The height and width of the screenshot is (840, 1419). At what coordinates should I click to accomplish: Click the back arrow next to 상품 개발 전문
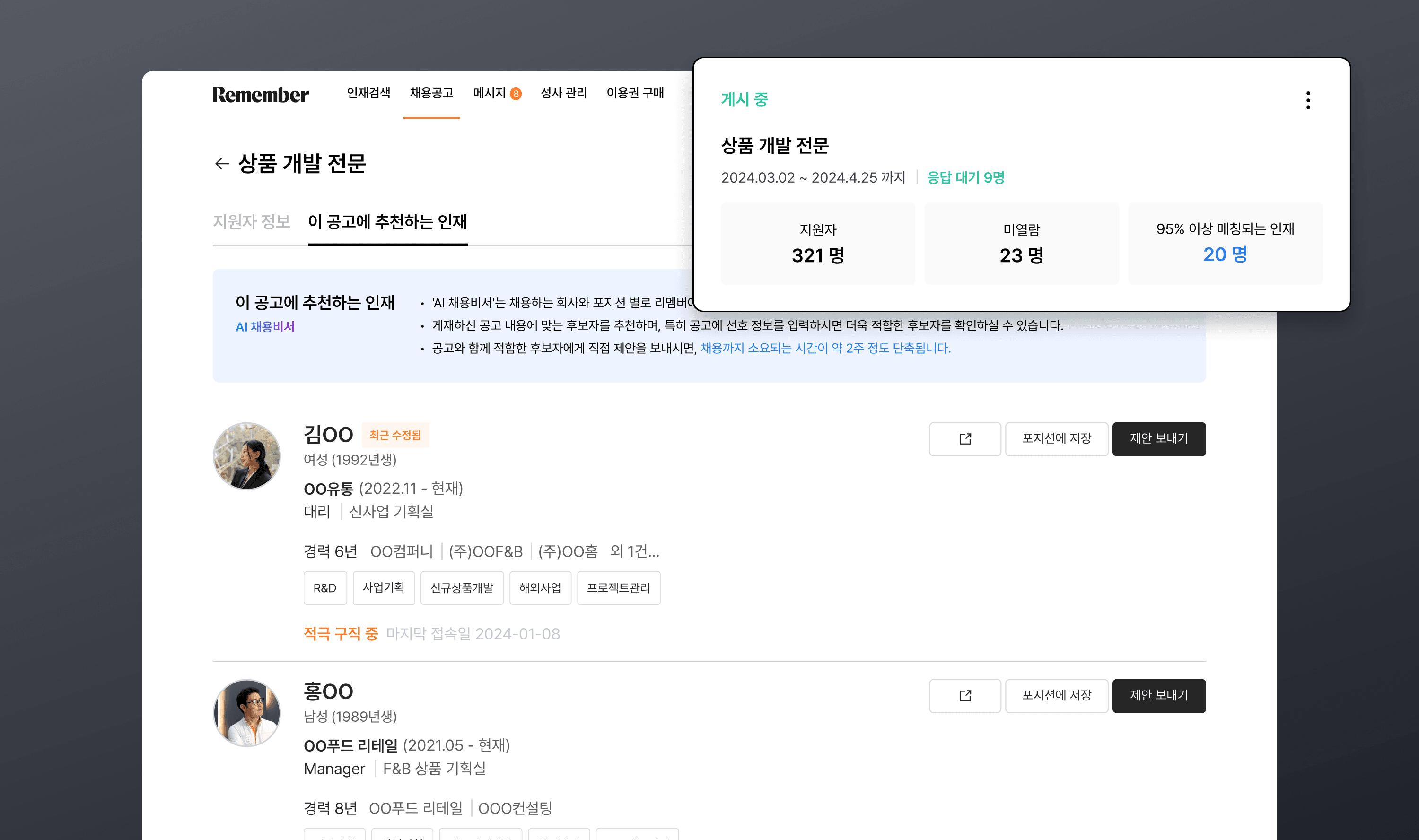(222, 164)
